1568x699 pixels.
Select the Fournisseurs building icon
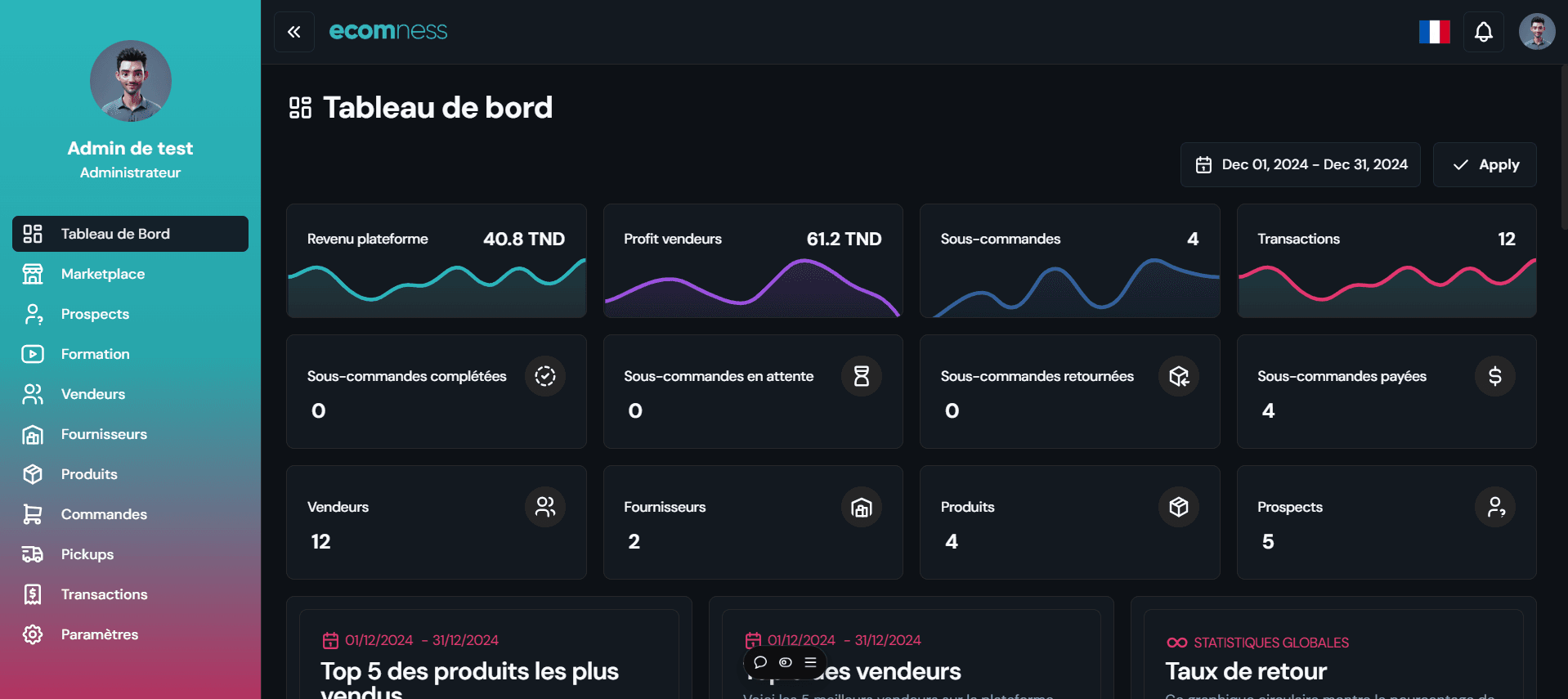(x=862, y=507)
